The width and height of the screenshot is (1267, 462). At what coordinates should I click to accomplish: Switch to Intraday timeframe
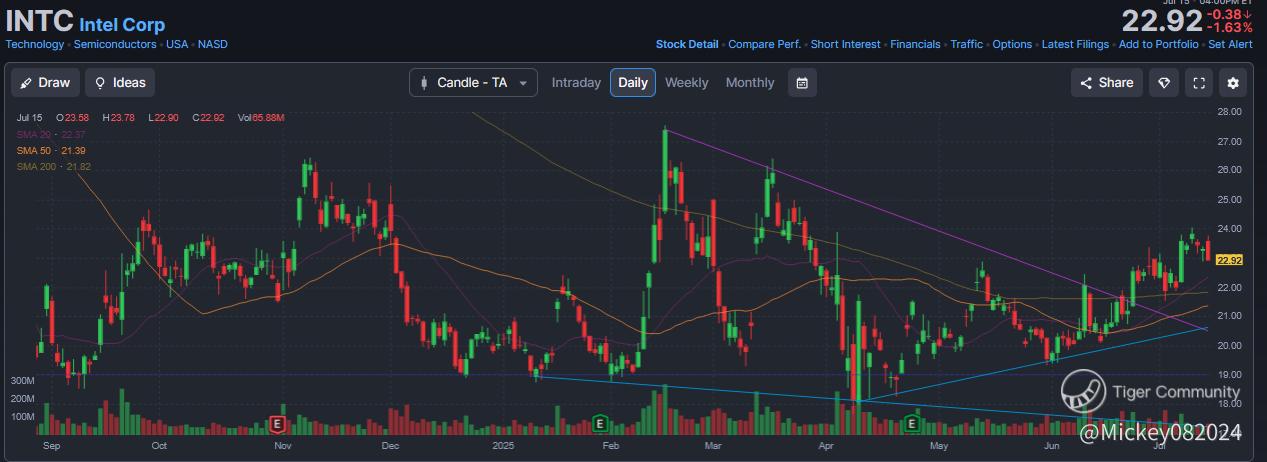pos(576,83)
